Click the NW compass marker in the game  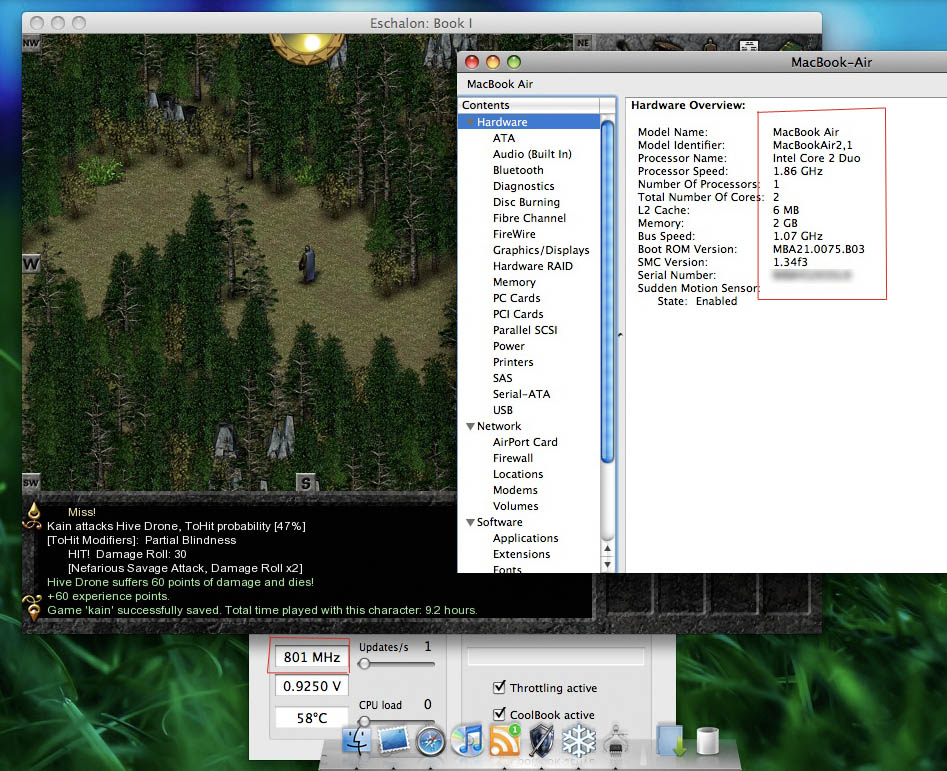[31, 43]
